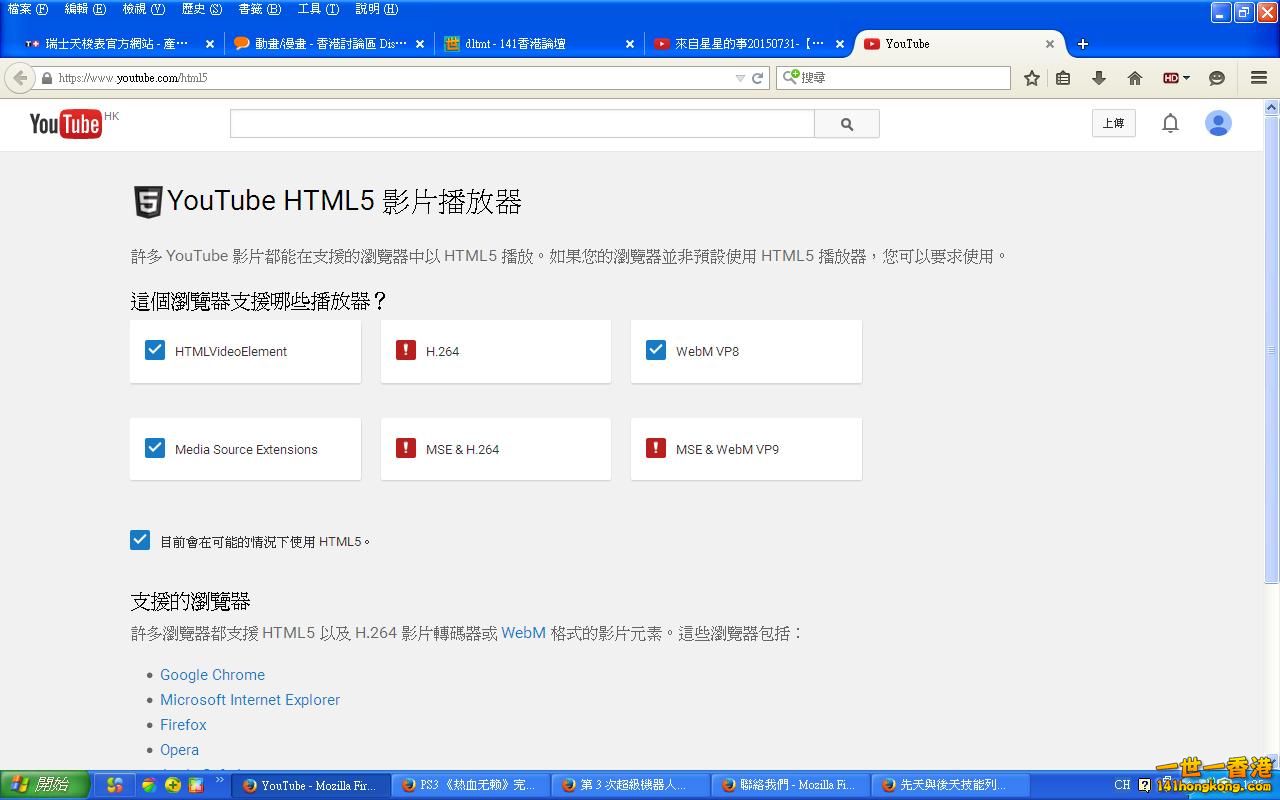Uncheck the use HTML5 when possible checkbox
The width and height of the screenshot is (1280, 800).
coord(140,540)
